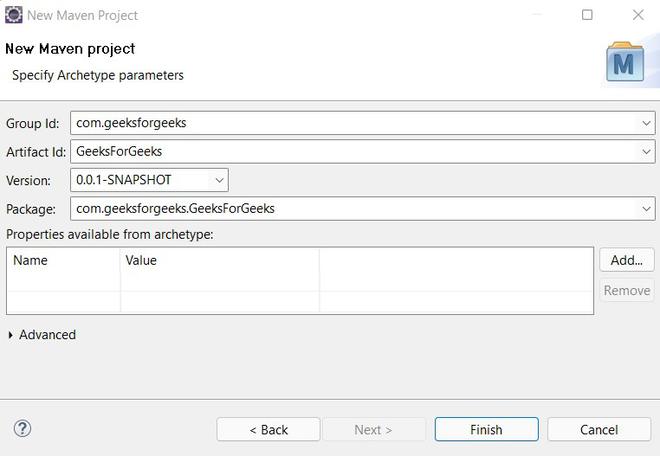
Task: Go back with the Back button
Action: point(268,429)
